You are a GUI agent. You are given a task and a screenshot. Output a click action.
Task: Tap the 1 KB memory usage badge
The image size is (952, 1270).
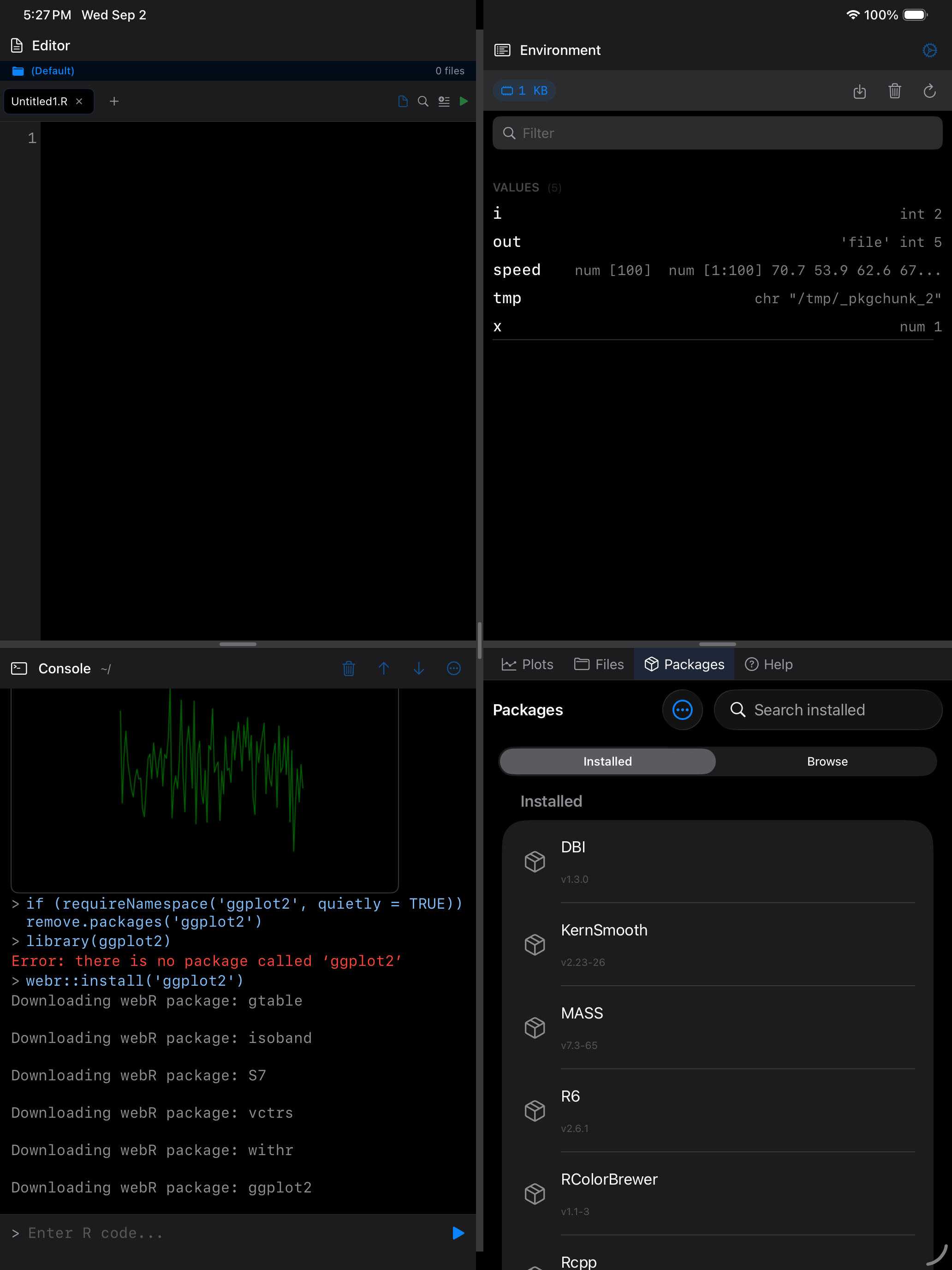coord(524,91)
